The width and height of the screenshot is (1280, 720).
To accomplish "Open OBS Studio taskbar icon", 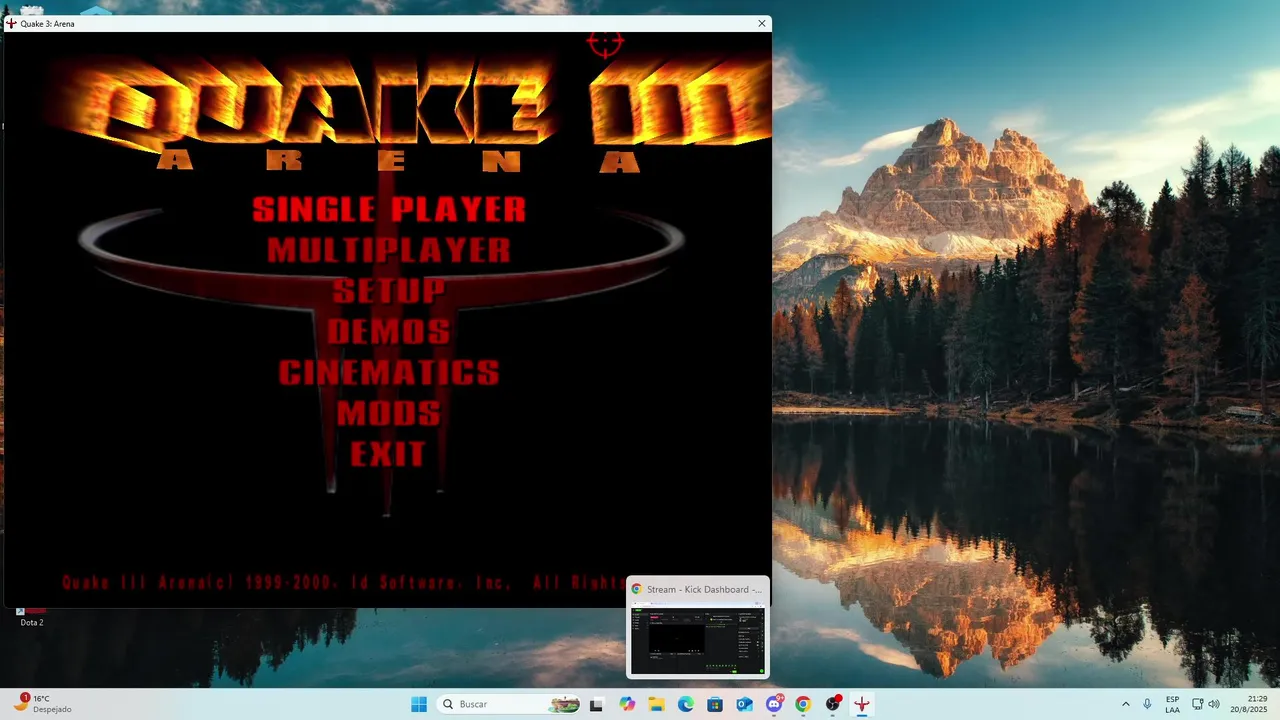I will (833, 704).
